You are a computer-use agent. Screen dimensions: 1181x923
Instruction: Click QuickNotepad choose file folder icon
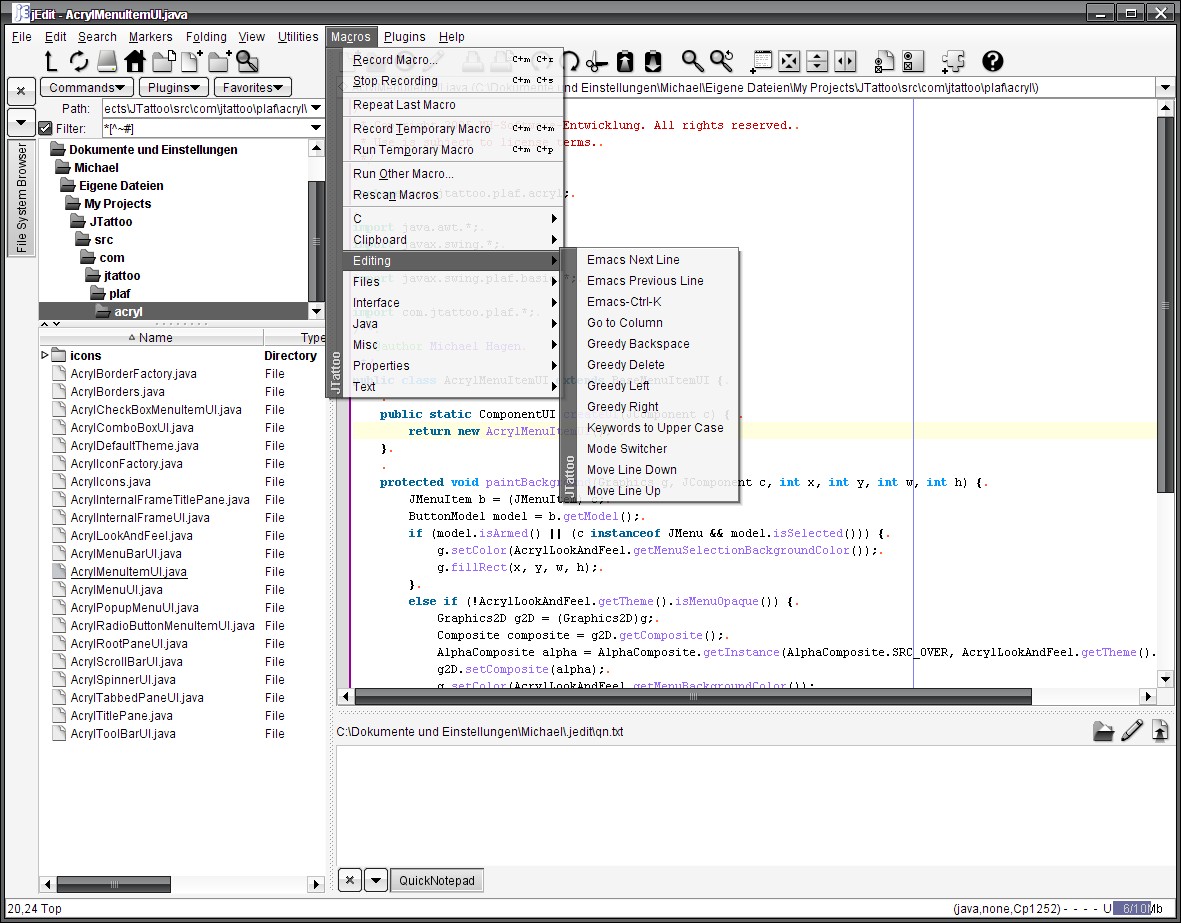(1103, 731)
